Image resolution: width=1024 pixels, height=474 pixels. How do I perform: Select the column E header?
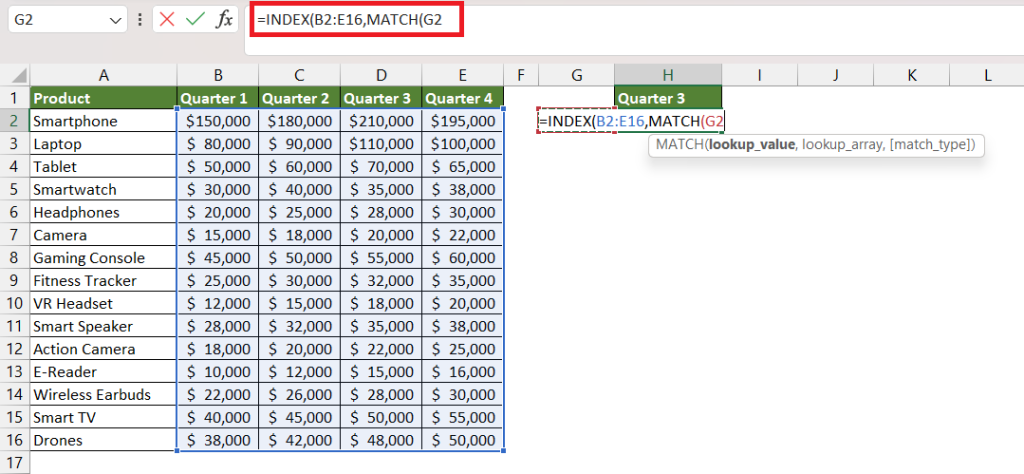[x=462, y=75]
